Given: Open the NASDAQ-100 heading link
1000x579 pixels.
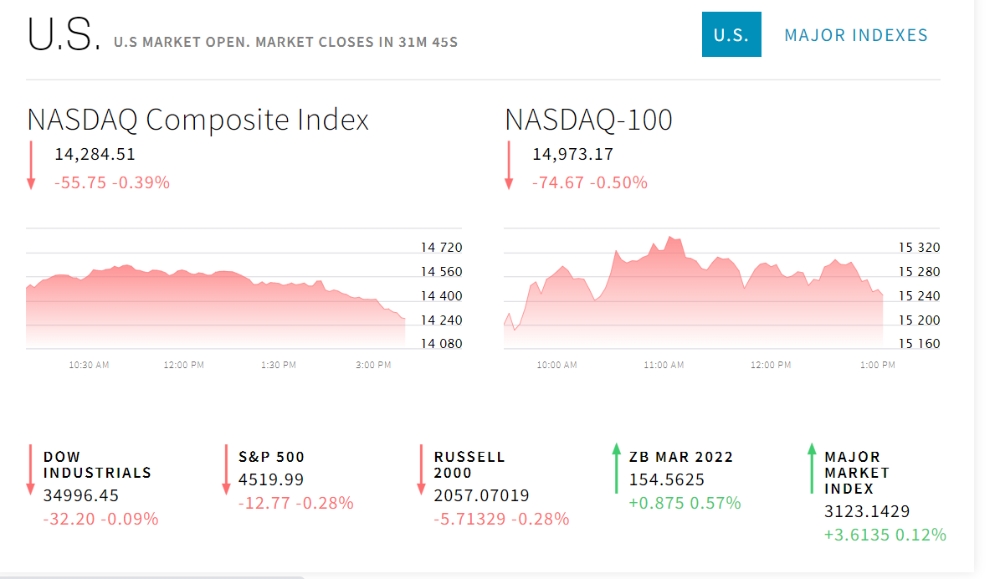Looking at the screenshot, I should point(588,120).
